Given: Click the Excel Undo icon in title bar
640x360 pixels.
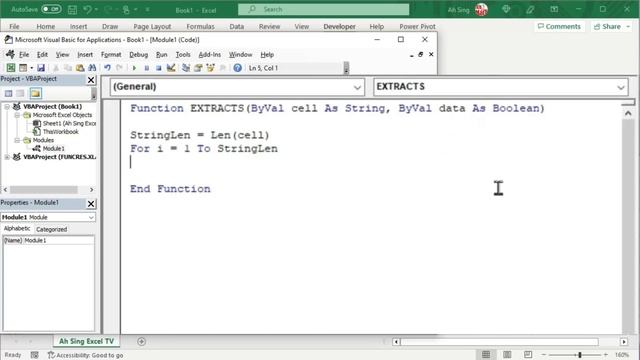Looking at the screenshot, I should (87, 9).
